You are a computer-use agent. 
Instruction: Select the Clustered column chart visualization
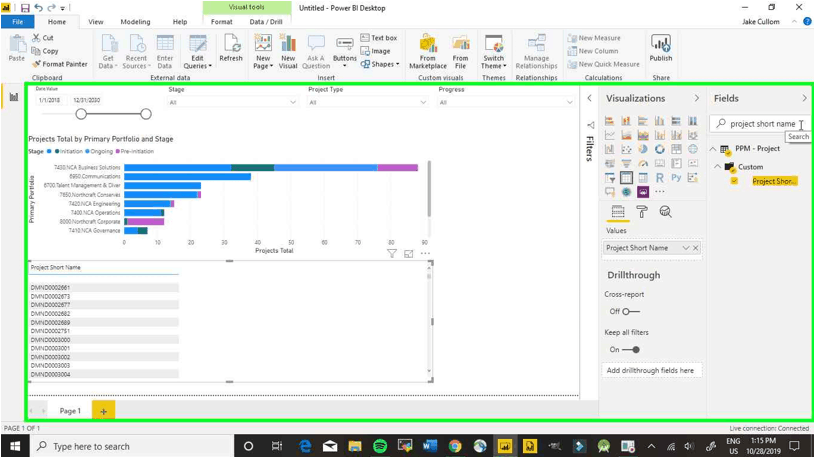[660, 121]
